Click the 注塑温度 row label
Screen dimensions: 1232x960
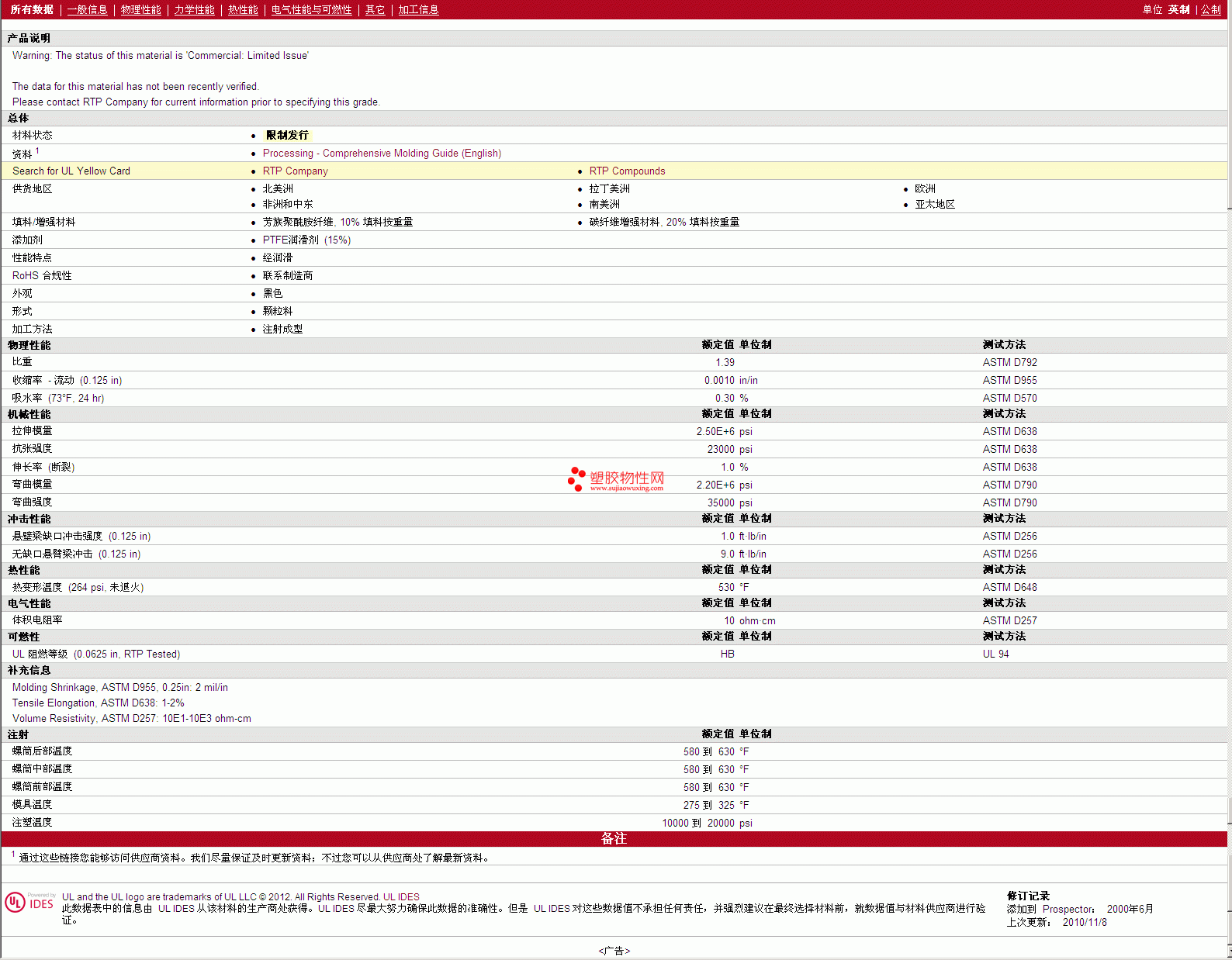pos(32,822)
